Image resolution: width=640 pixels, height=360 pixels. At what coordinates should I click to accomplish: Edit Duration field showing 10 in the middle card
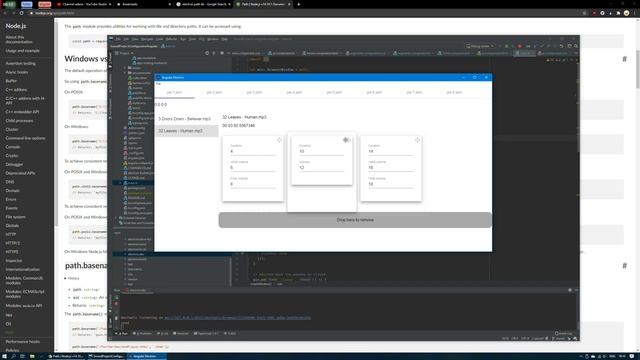coord(322,151)
